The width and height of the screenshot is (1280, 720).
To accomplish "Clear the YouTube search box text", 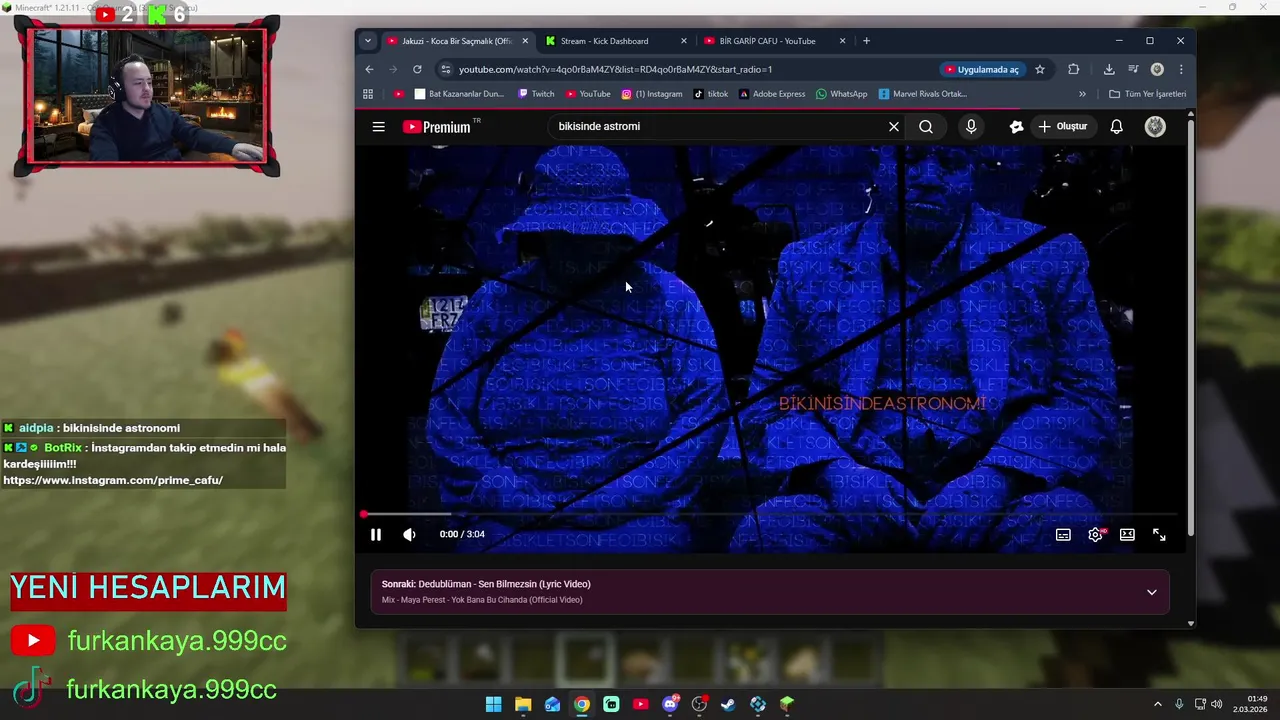I will [x=894, y=127].
